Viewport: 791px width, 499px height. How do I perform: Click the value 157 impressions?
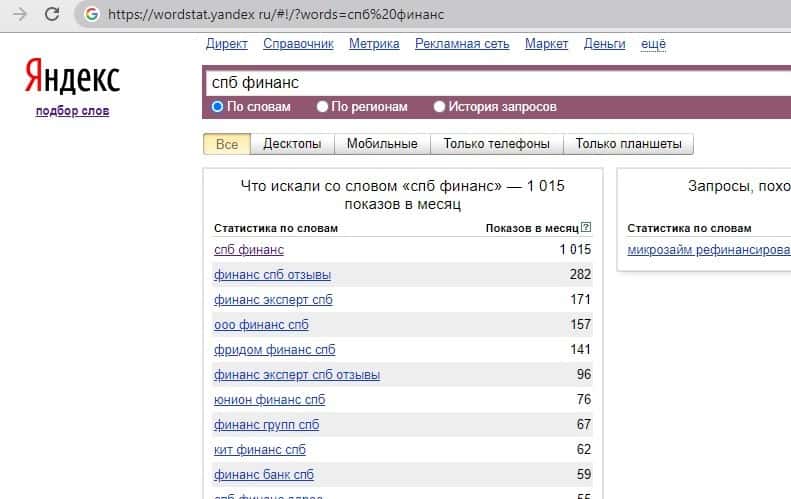(581, 324)
